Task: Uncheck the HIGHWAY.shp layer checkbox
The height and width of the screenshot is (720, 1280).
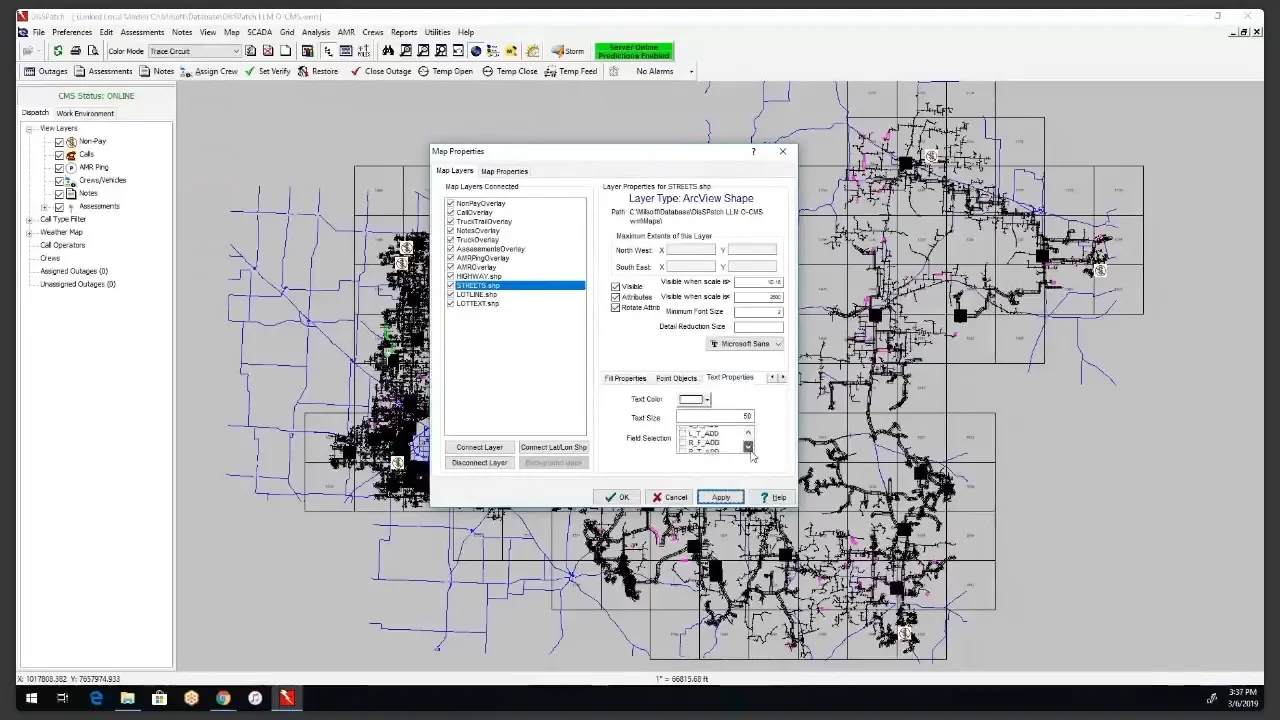Action: 451,276
